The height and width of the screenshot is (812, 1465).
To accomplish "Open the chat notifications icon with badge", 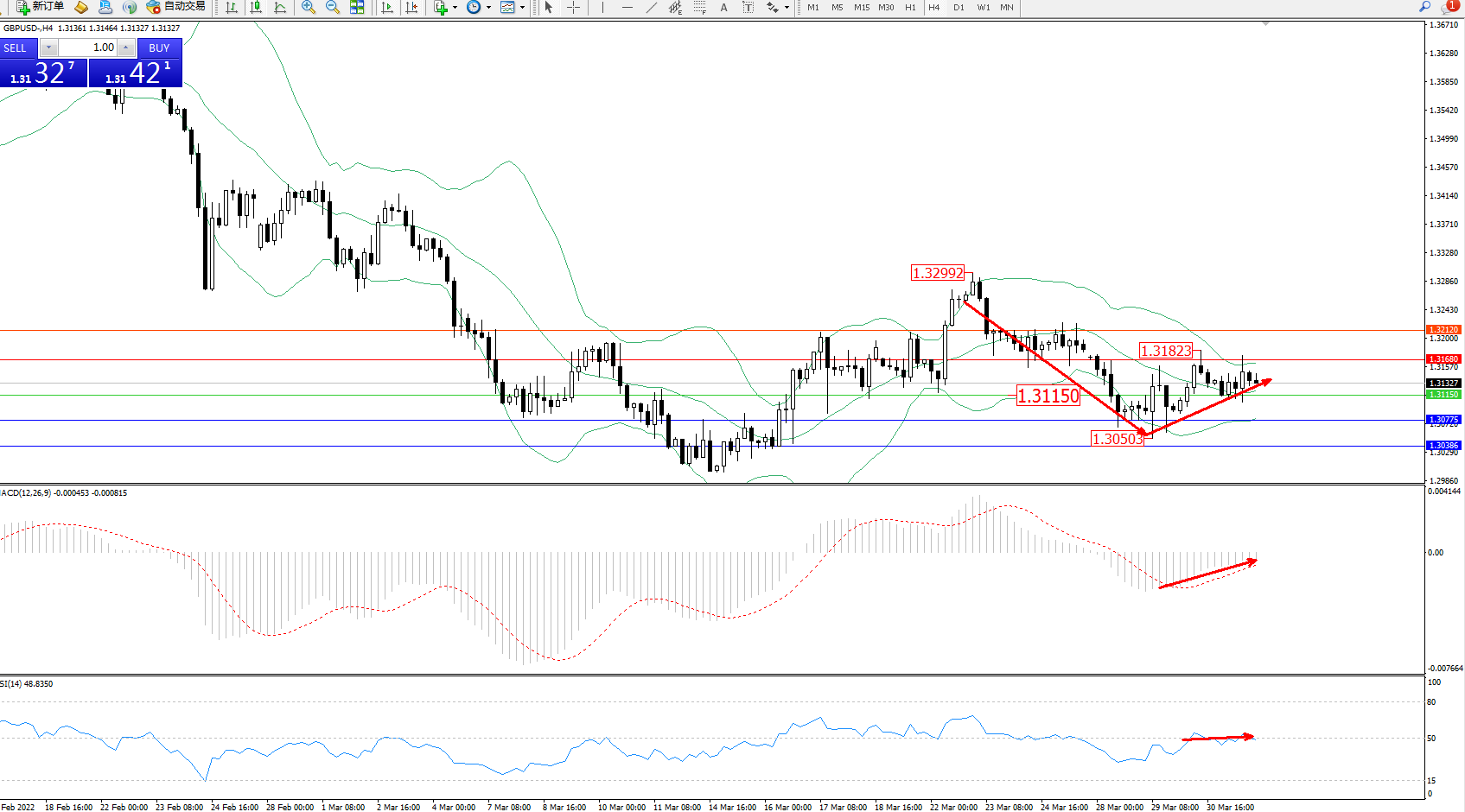I will coord(1449,7).
